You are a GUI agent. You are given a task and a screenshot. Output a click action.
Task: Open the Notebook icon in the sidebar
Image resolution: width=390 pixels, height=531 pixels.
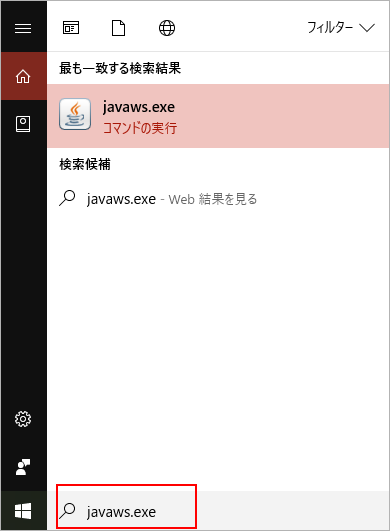(x=23, y=124)
